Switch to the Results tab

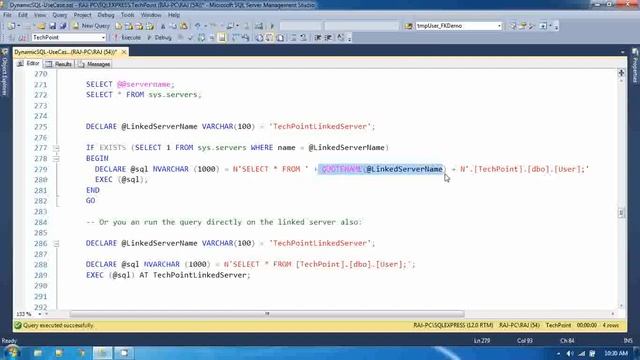59,64
